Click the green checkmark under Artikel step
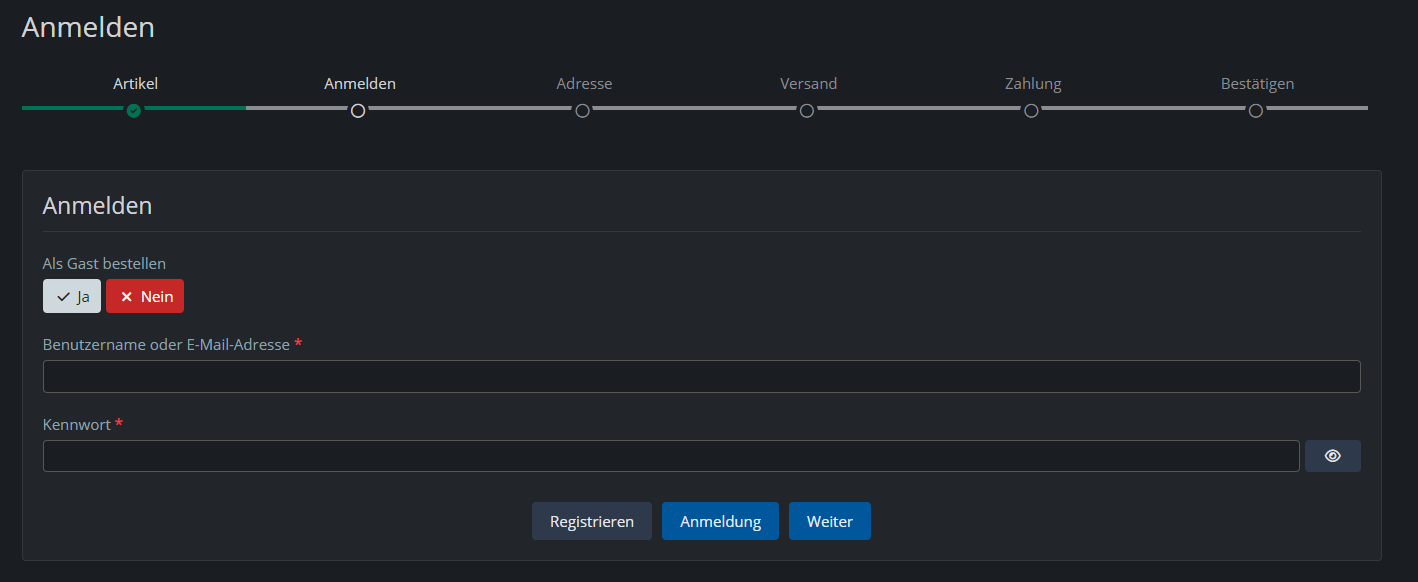 pos(134,111)
